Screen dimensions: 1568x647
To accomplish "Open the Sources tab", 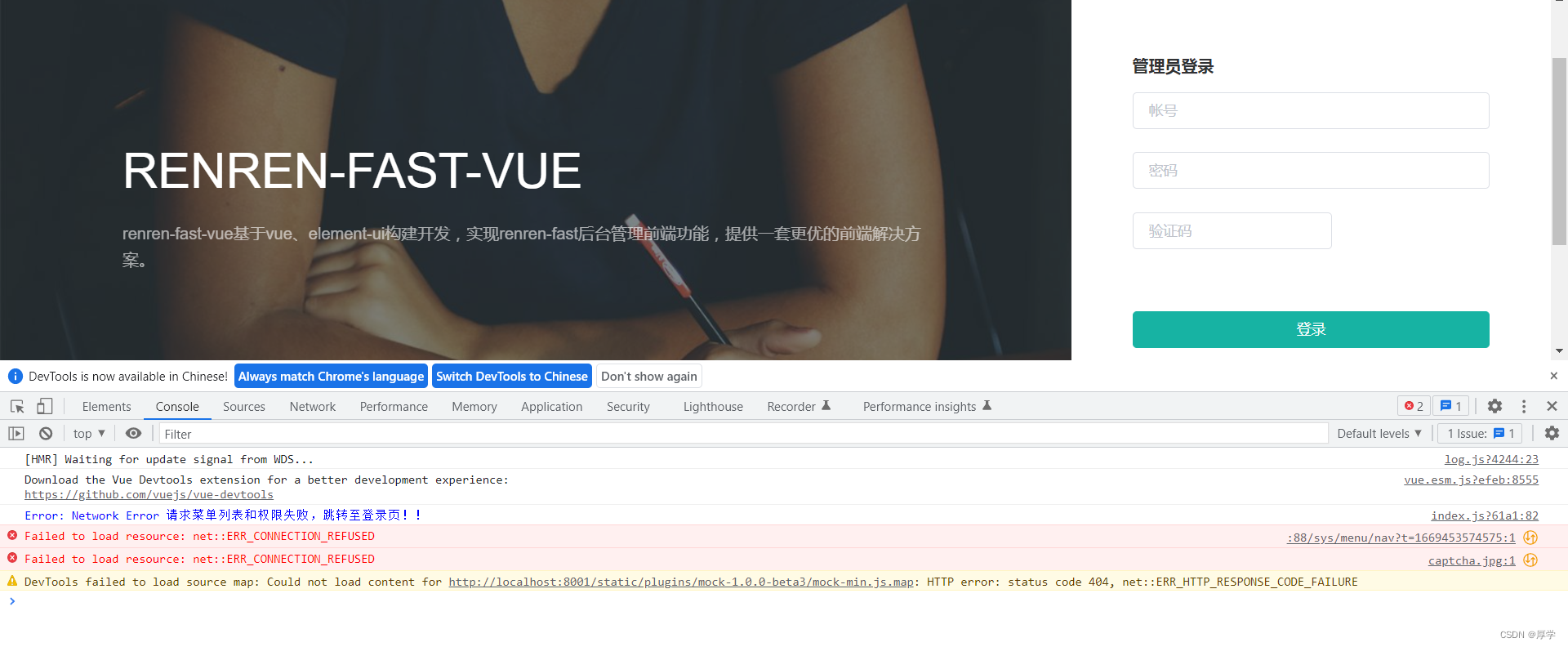I will click(x=244, y=407).
